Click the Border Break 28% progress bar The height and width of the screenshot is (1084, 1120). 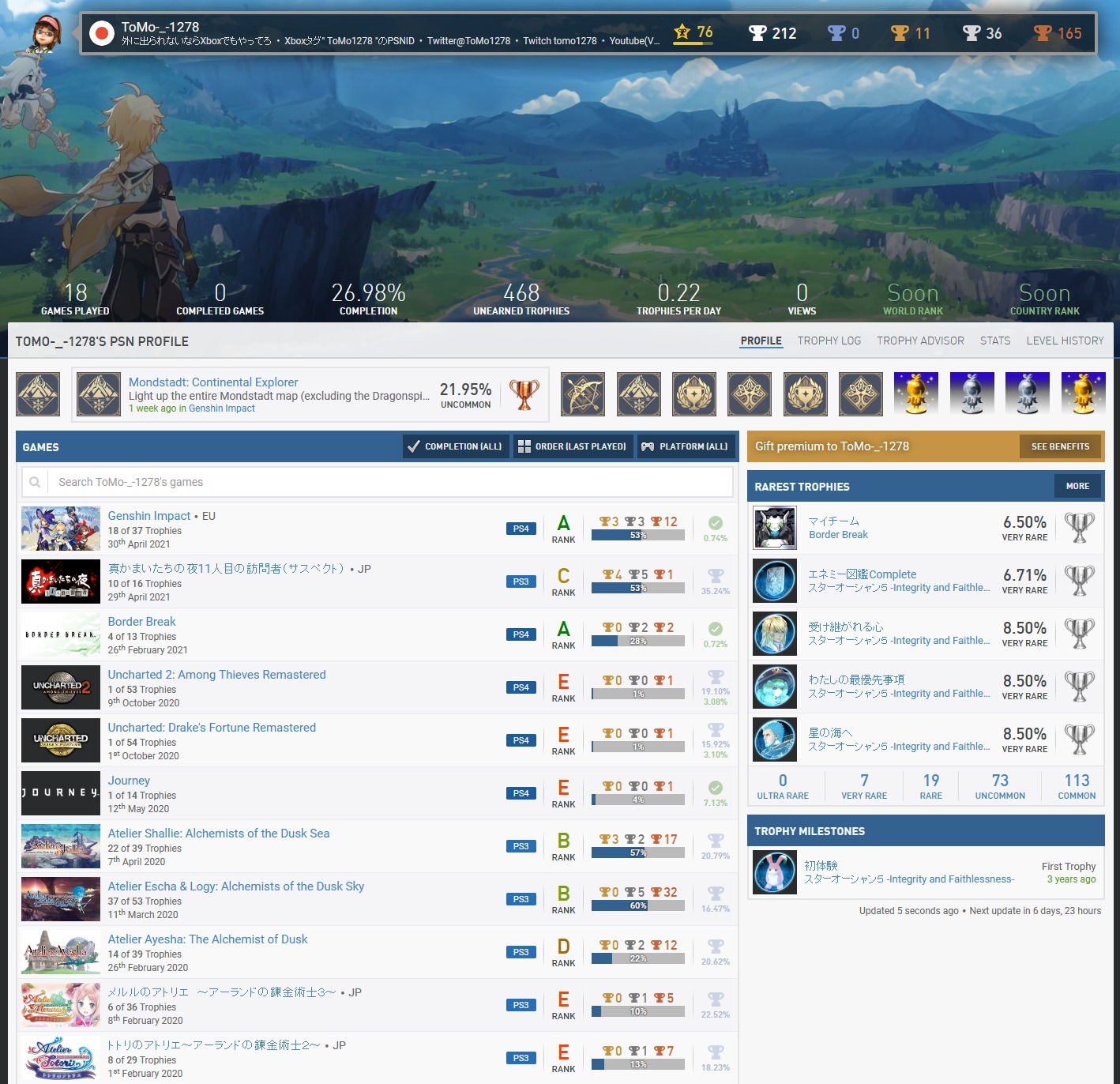(638, 641)
